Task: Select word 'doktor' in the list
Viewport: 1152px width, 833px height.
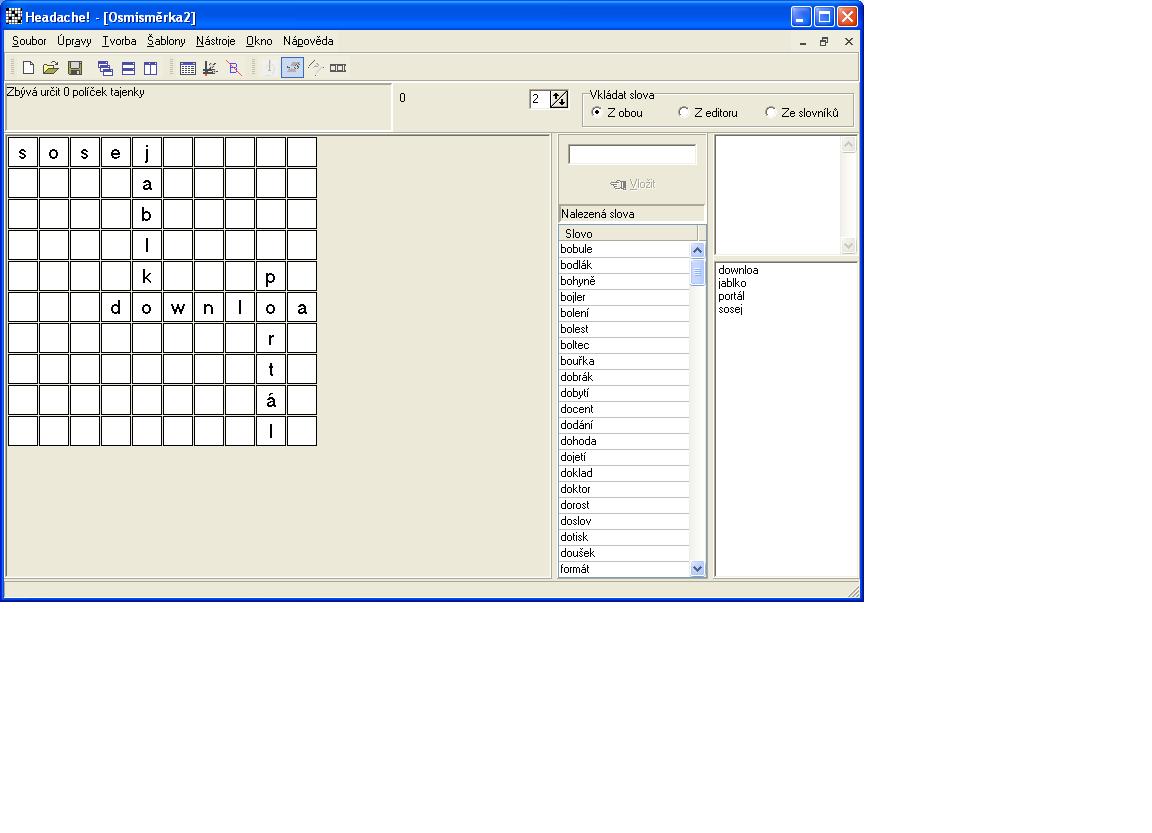Action: 624,489
